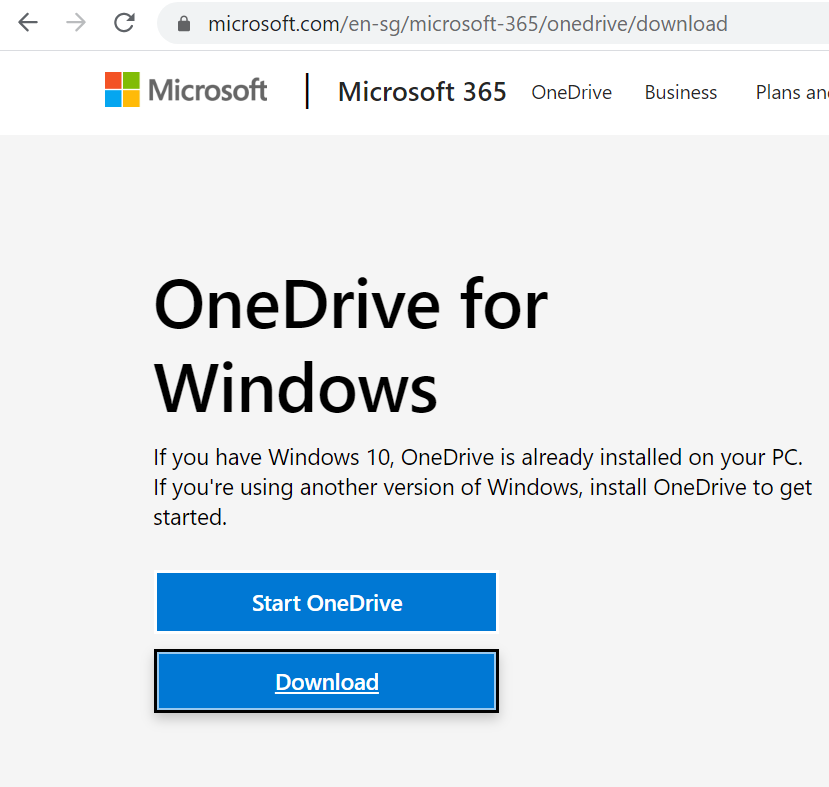Click the browser forward arrow

(76, 23)
